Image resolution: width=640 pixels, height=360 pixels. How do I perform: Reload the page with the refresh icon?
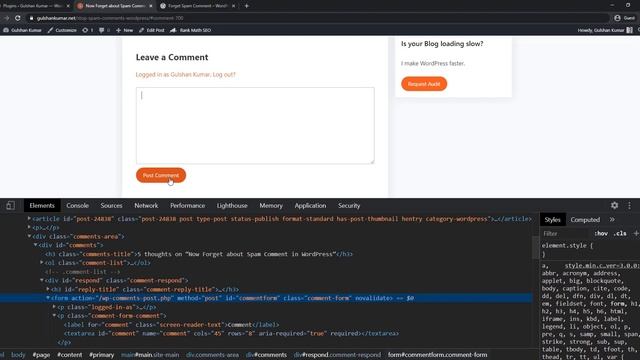point(18,18)
